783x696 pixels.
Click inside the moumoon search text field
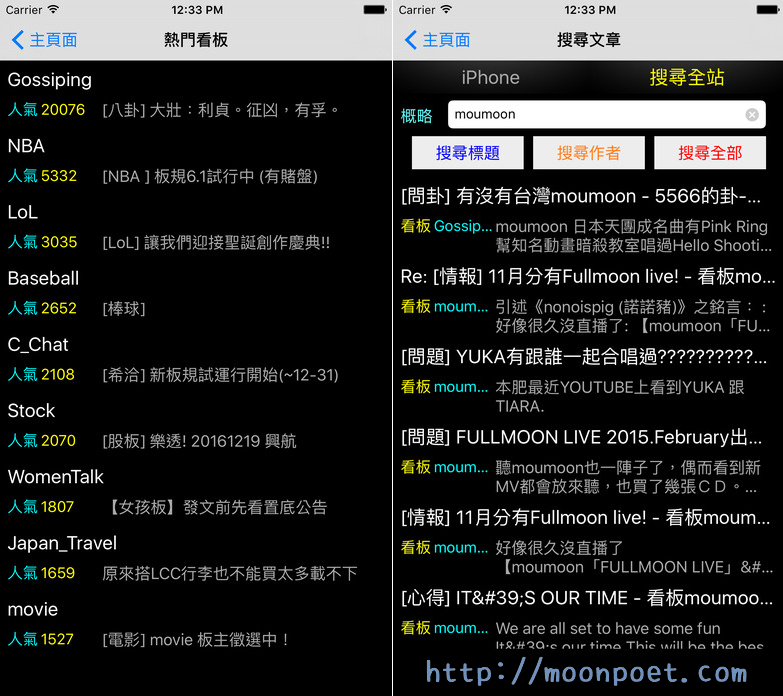[x=595, y=115]
